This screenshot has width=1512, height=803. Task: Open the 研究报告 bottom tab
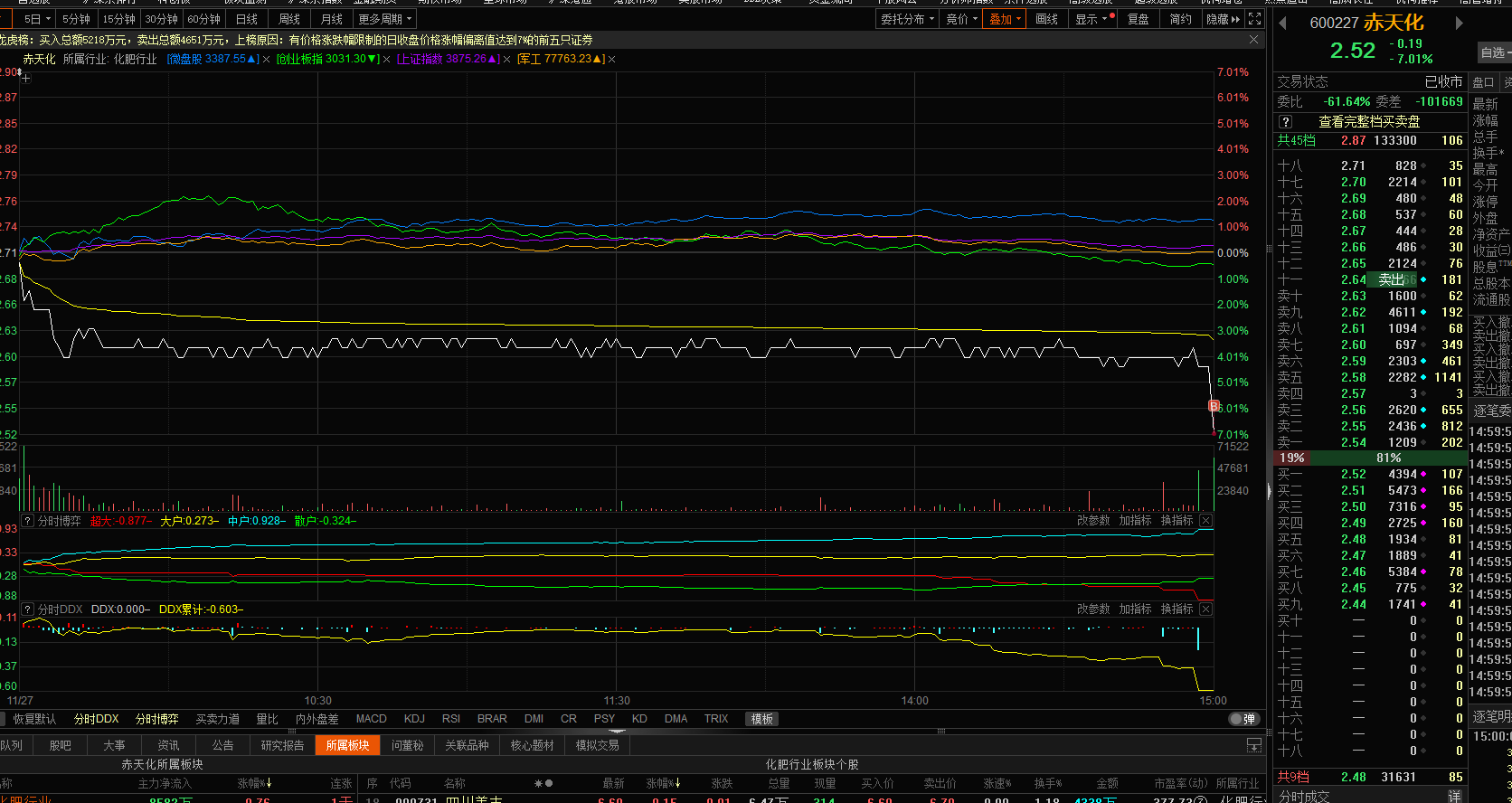pyautogui.click(x=282, y=745)
